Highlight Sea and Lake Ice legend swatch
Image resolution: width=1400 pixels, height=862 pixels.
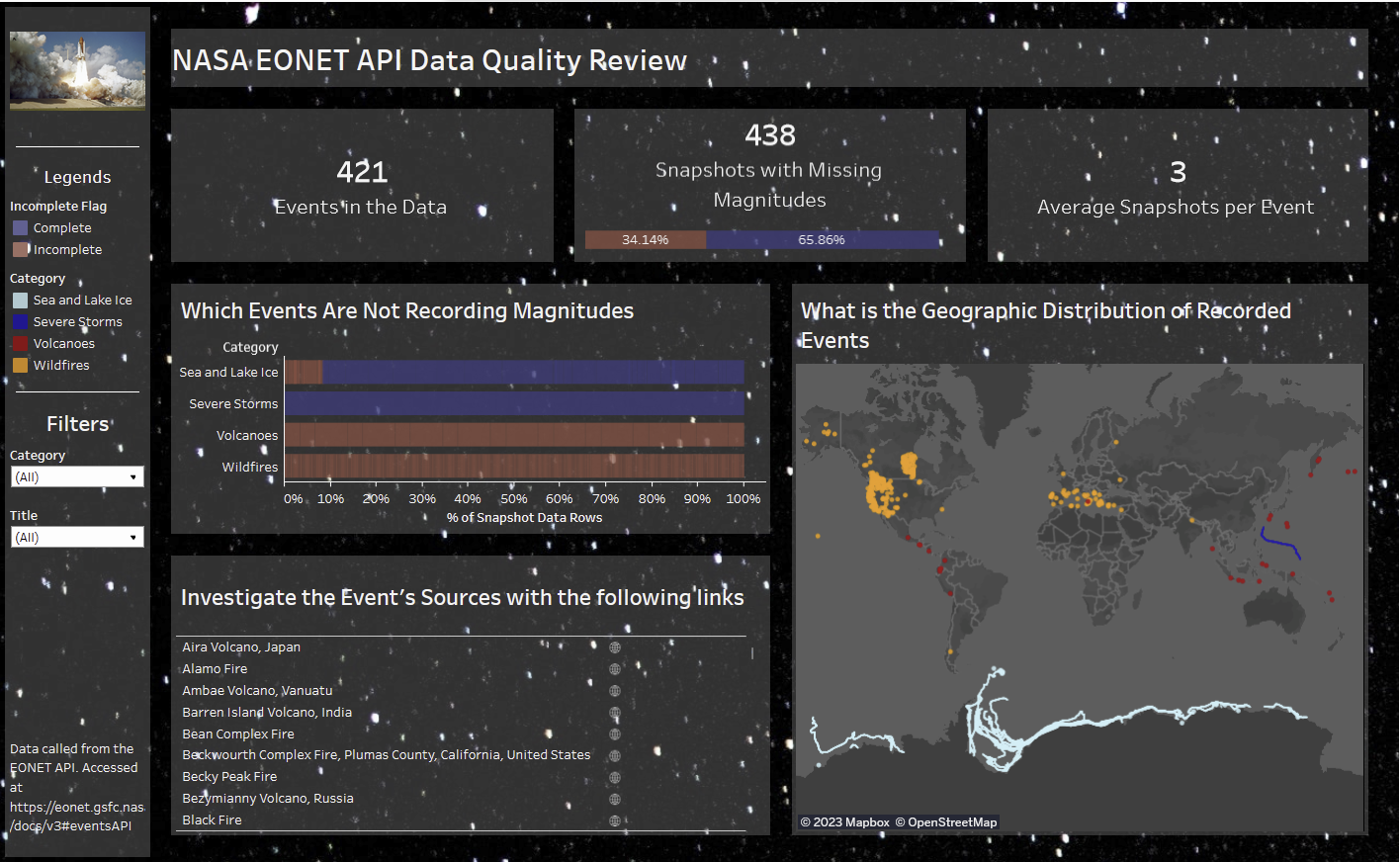pyautogui.click(x=21, y=301)
